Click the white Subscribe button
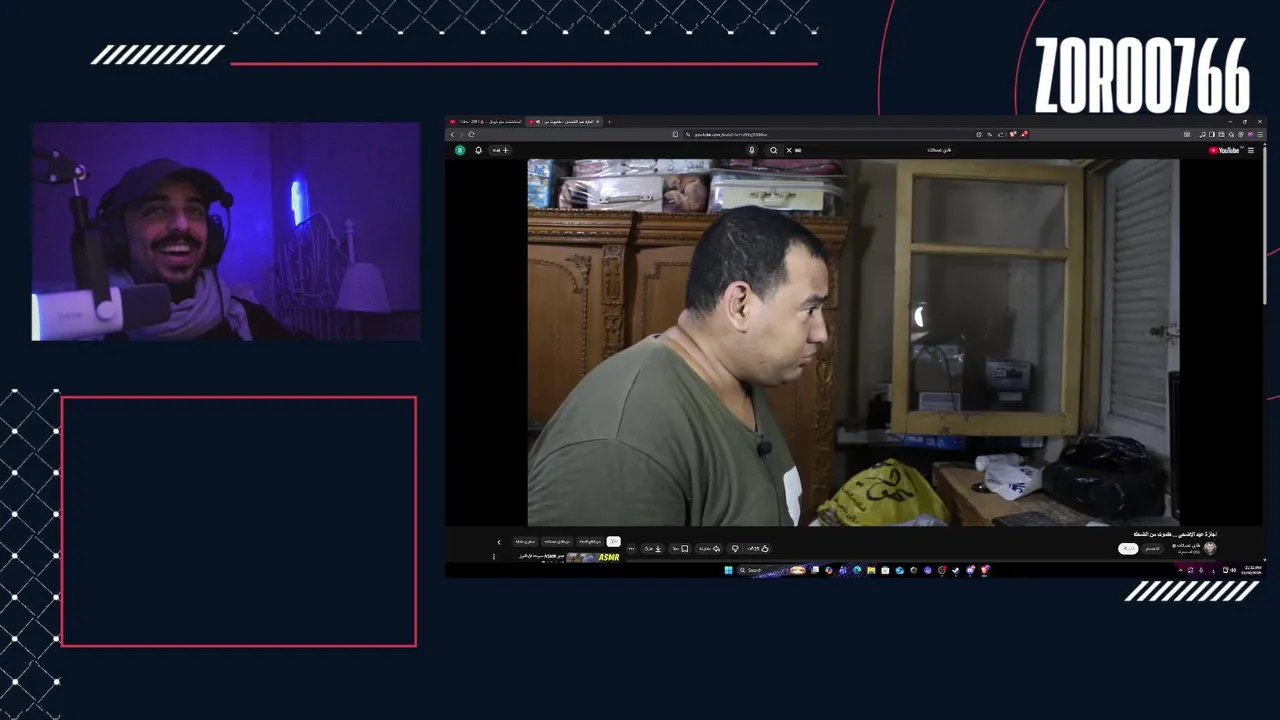Viewport: 1280px width, 720px height. point(1128,549)
